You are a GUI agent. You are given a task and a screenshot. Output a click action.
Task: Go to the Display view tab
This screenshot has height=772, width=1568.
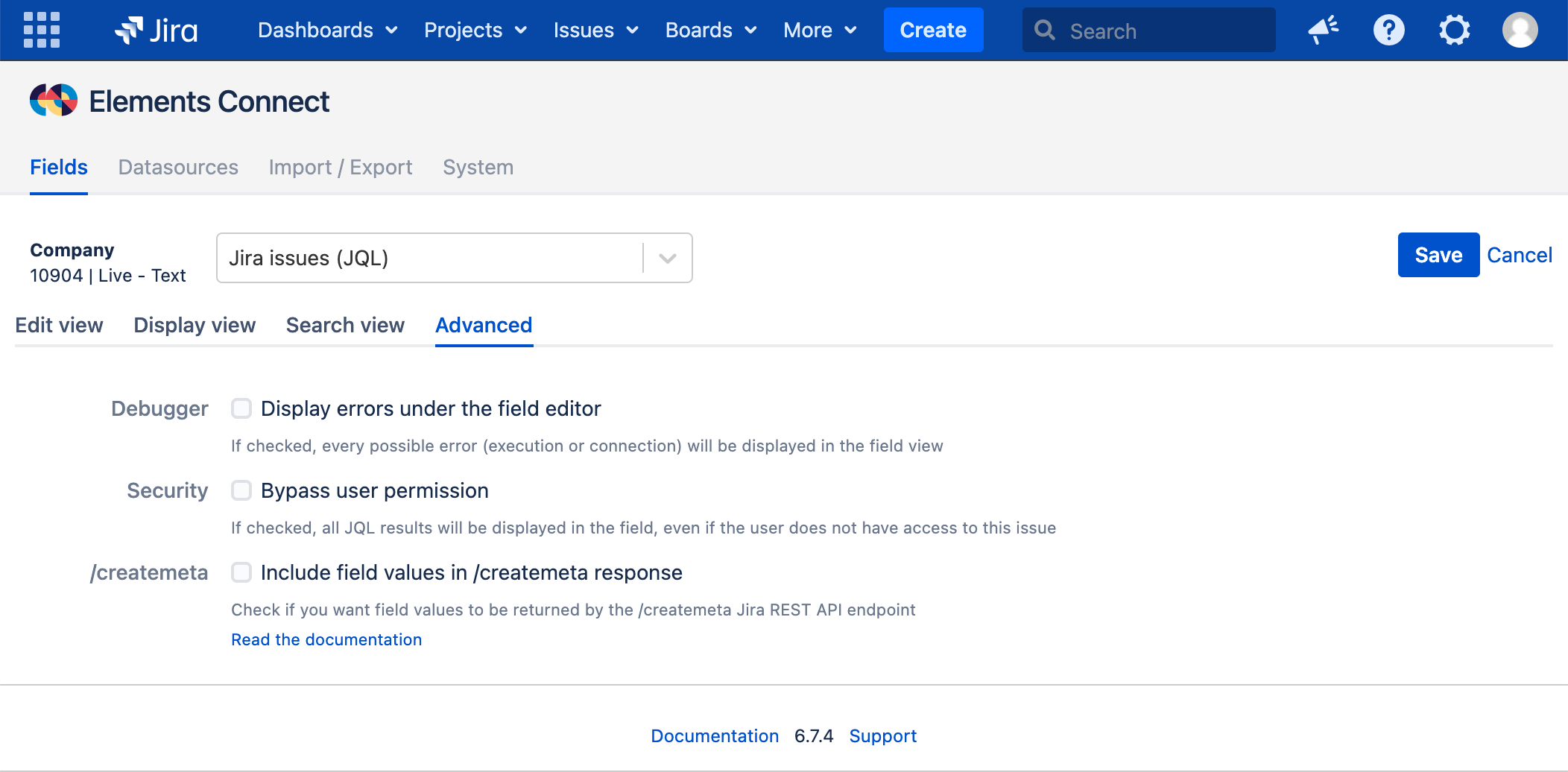pos(195,325)
